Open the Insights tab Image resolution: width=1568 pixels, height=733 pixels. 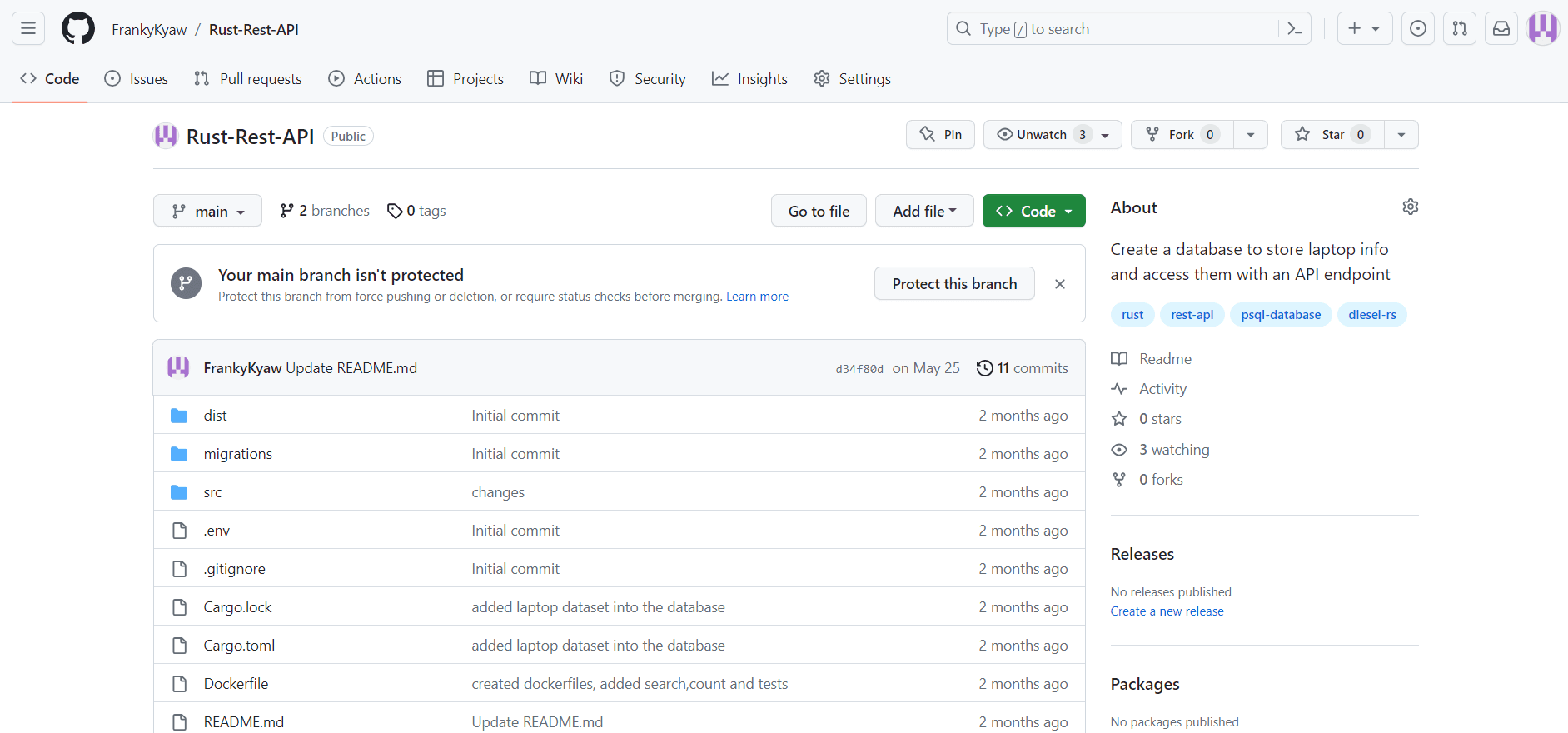click(x=749, y=79)
